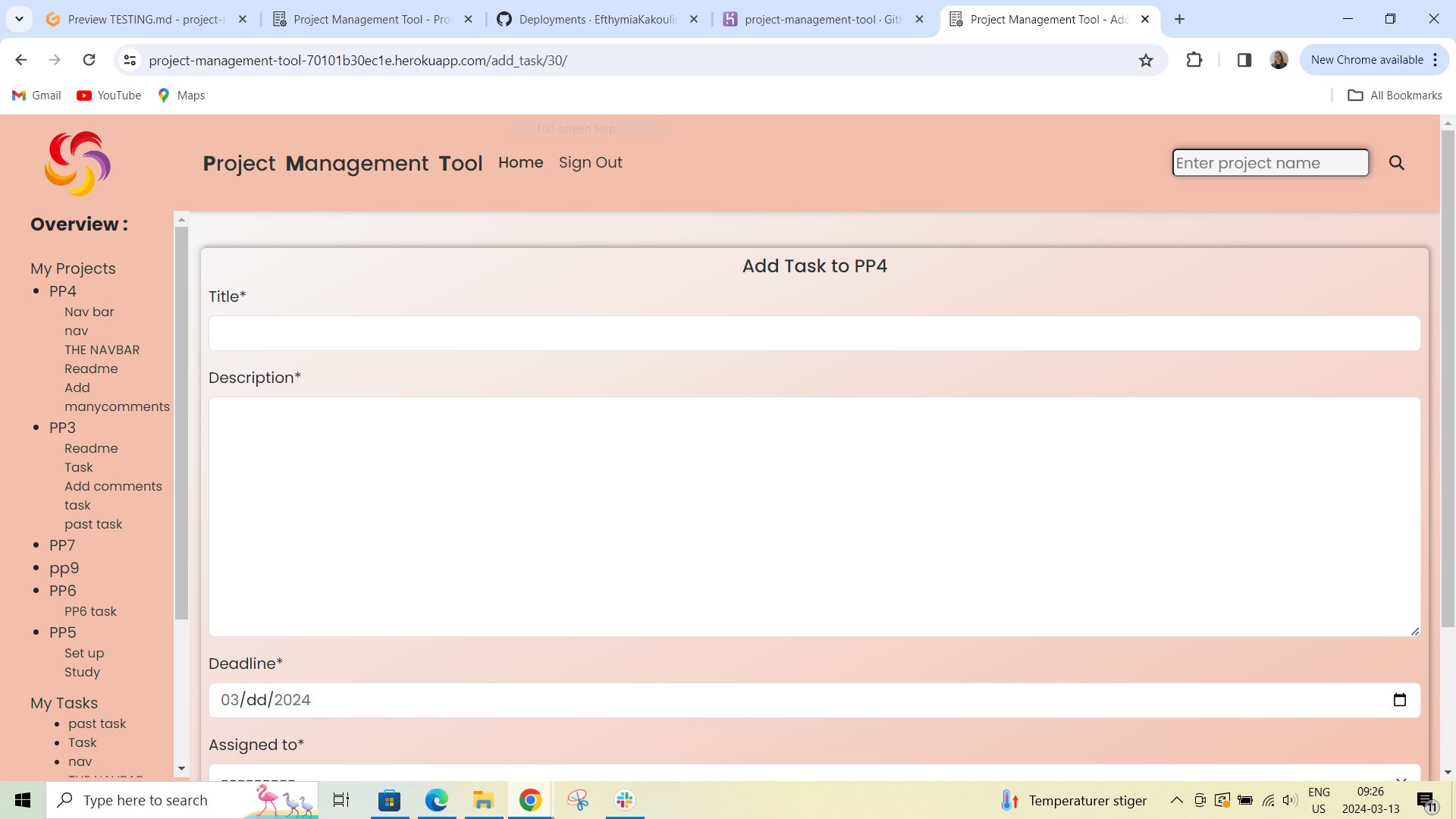
Task: Expand hidden icons in the system tray
Action: point(1176,800)
